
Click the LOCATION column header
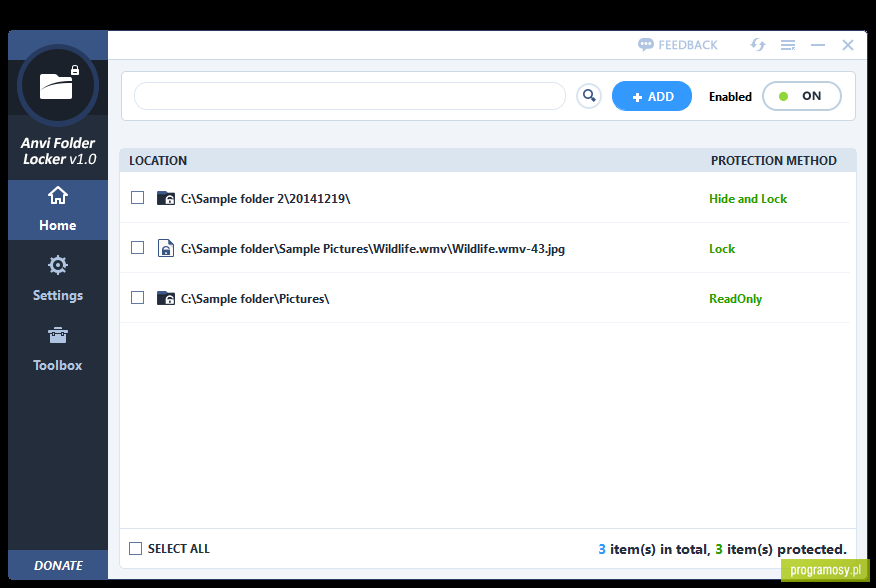click(x=158, y=160)
